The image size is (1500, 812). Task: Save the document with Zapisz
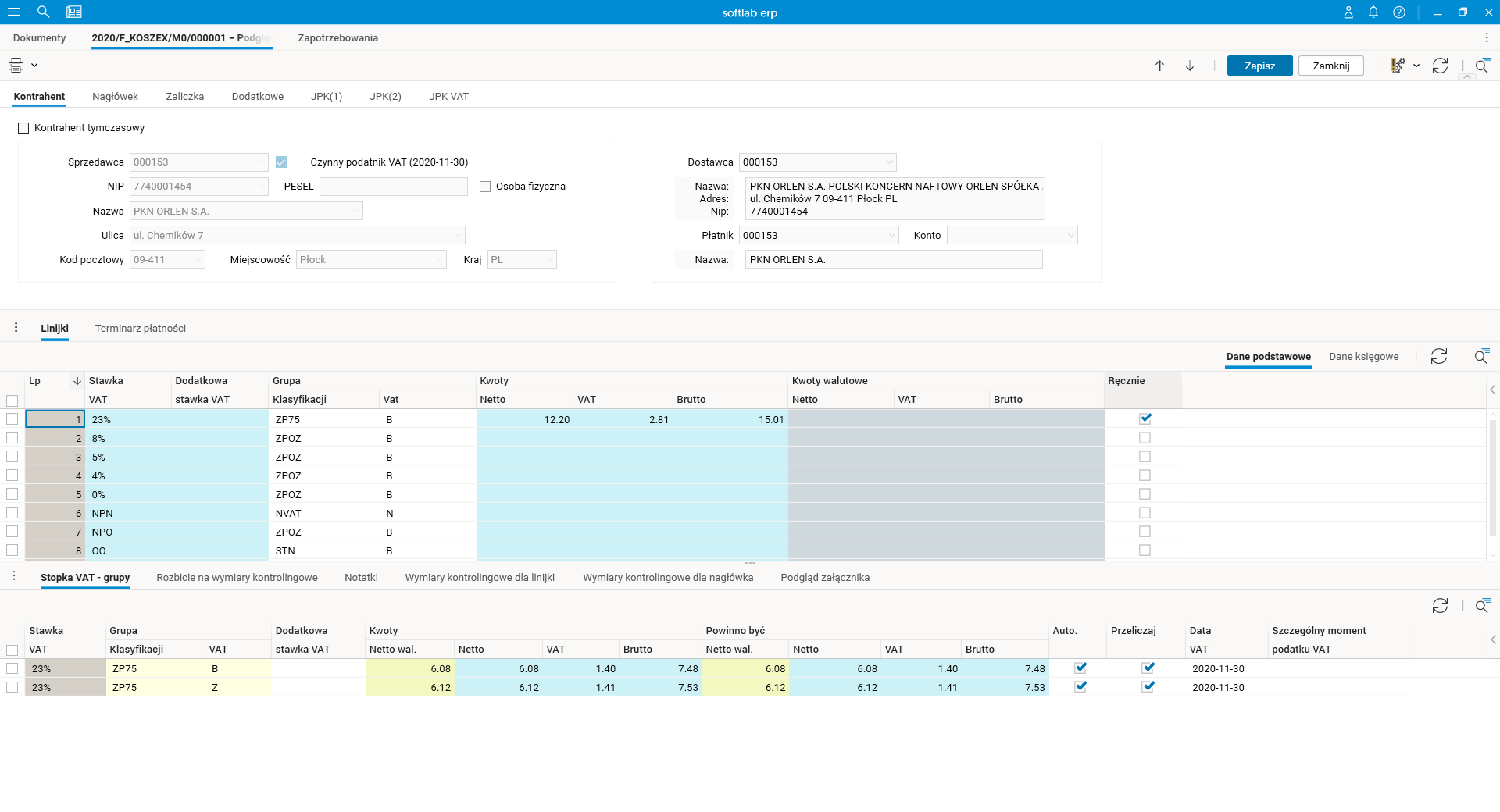coord(1259,66)
